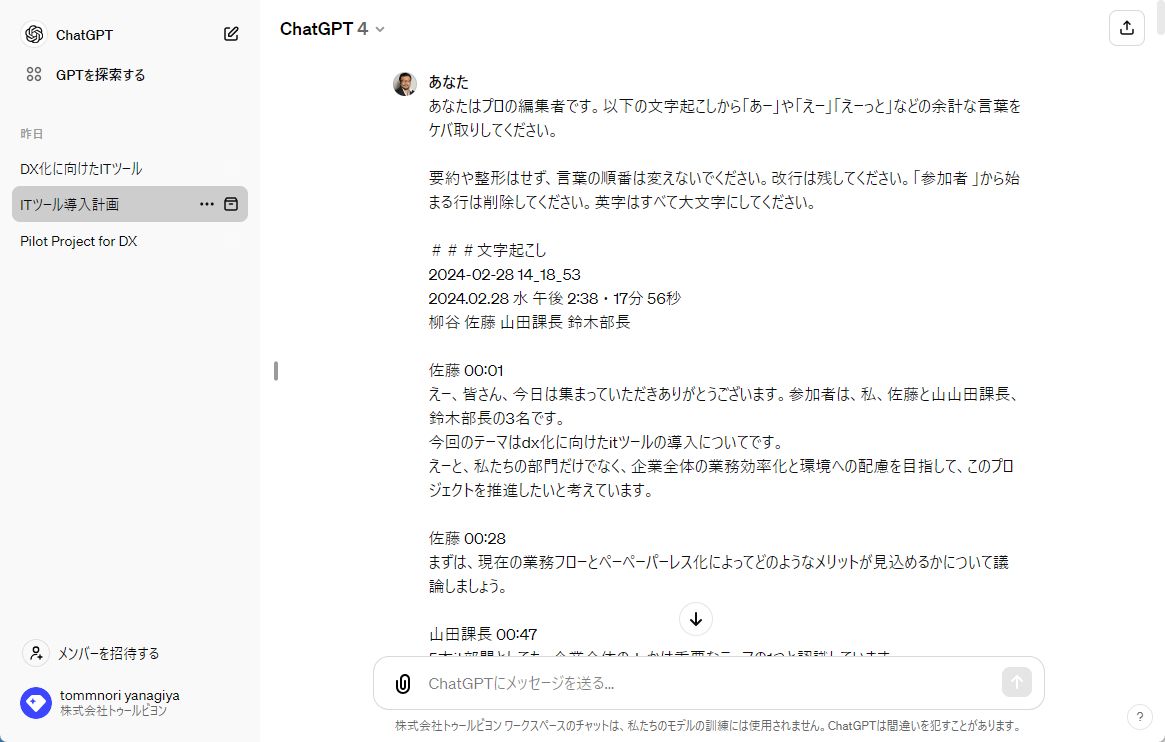The height and width of the screenshot is (742, 1165).
Task: Click the メンバーを招待する link
Action: click(x=108, y=653)
